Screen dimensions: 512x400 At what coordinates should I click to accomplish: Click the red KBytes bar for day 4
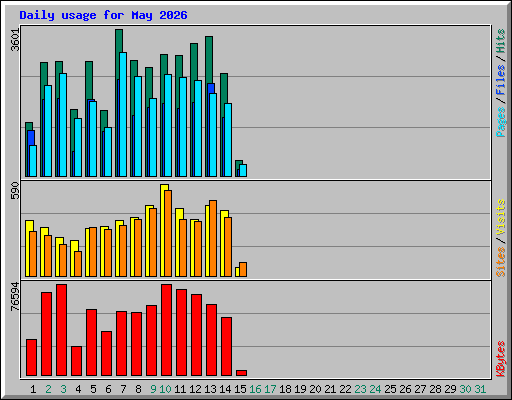point(76,361)
